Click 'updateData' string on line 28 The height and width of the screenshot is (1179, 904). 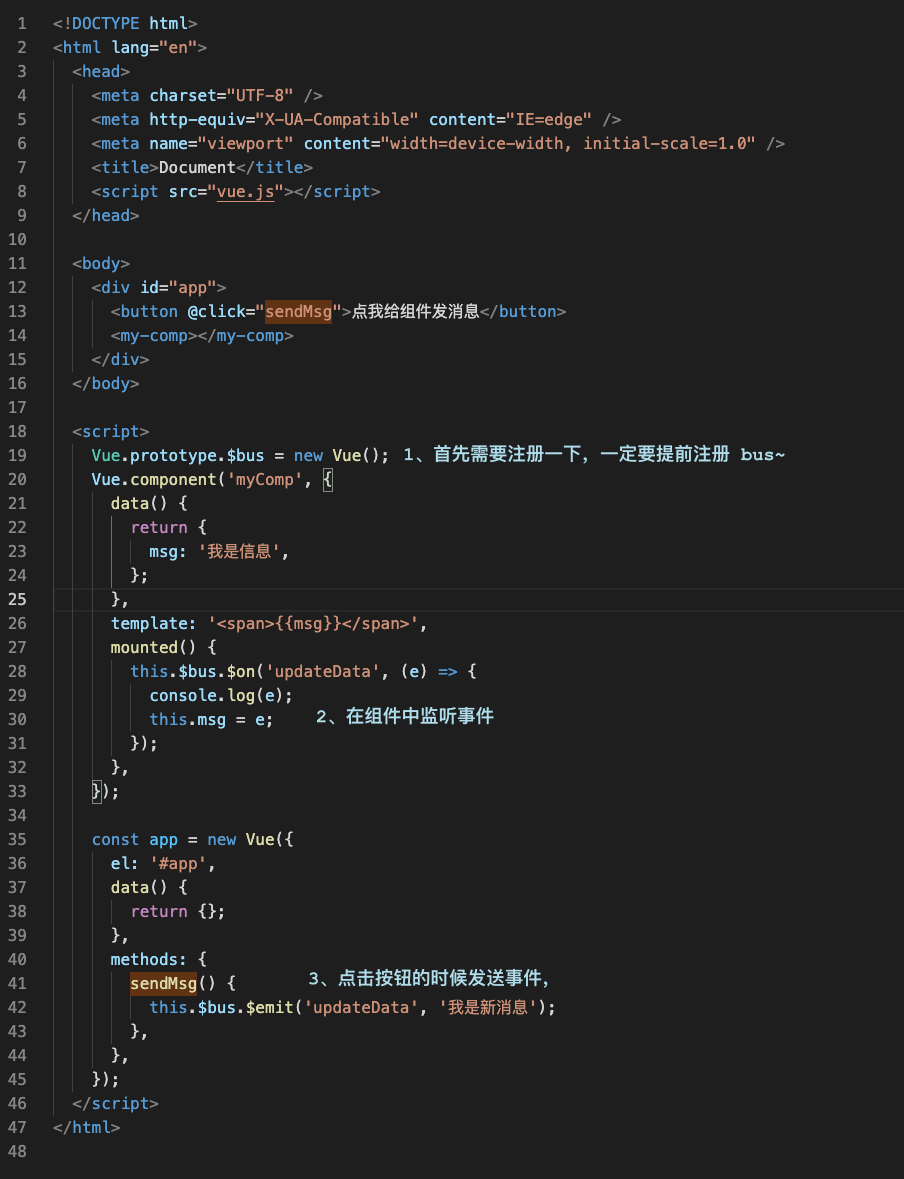coord(323,671)
